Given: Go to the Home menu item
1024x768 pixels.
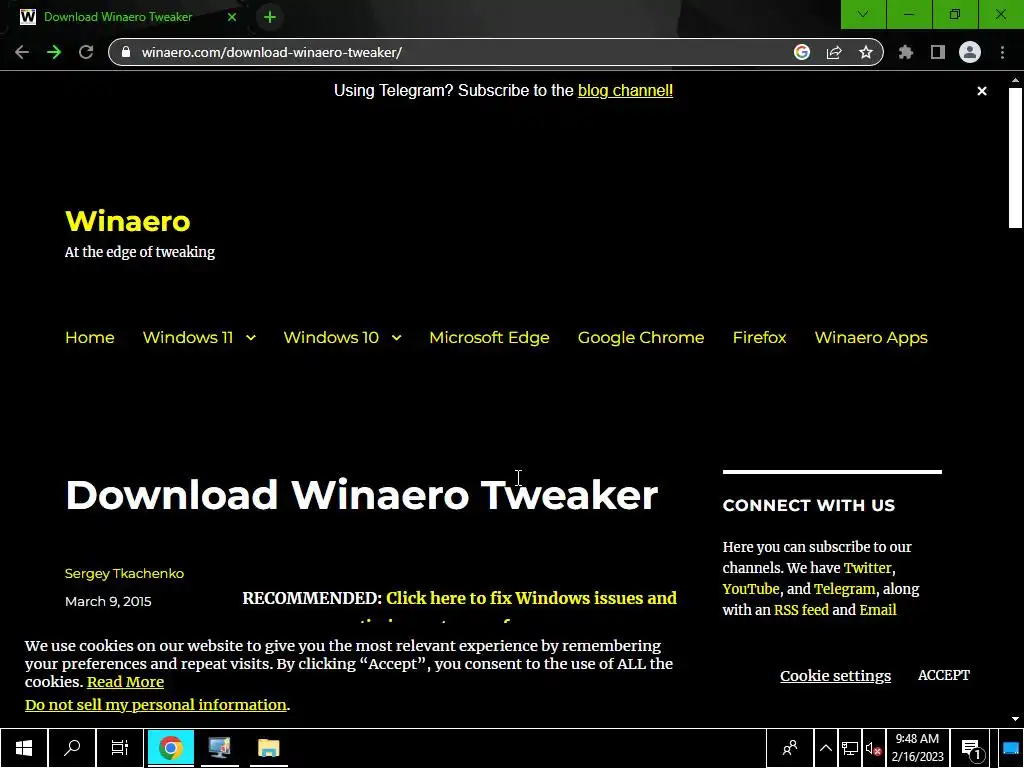Looking at the screenshot, I should pyautogui.click(x=89, y=338).
